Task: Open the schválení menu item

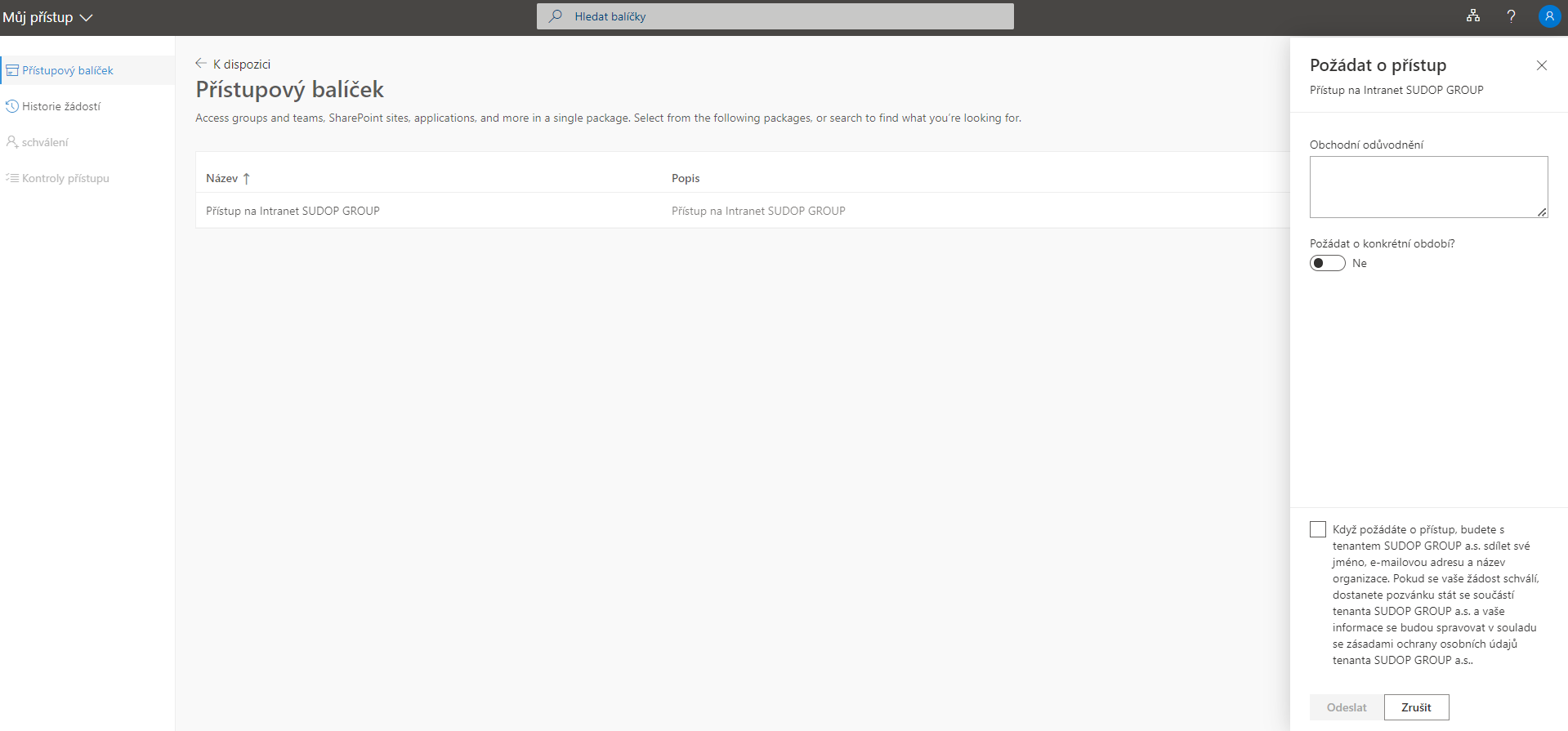Action: pyautogui.click(x=45, y=142)
